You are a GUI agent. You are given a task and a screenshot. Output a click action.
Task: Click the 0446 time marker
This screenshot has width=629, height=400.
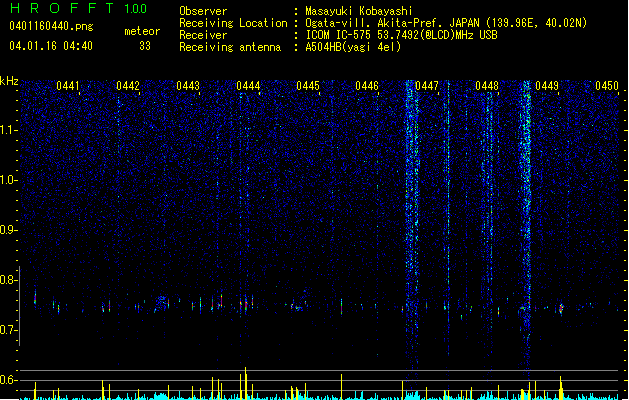click(x=367, y=86)
